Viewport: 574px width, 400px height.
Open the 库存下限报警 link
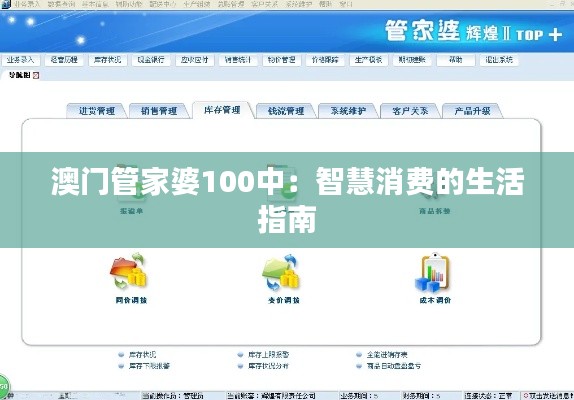149,366
